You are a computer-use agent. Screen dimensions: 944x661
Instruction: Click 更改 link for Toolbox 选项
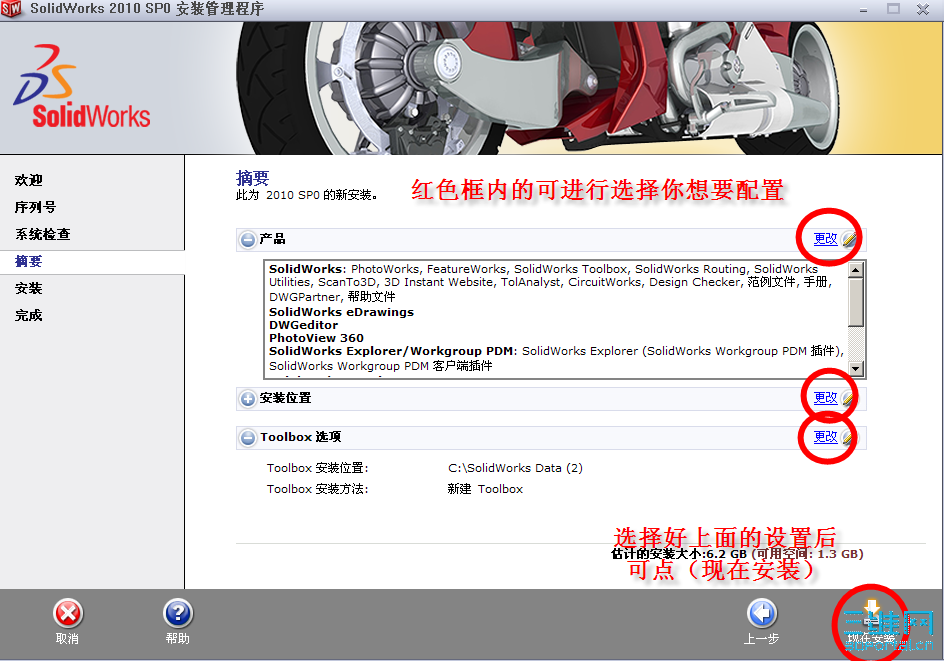825,437
